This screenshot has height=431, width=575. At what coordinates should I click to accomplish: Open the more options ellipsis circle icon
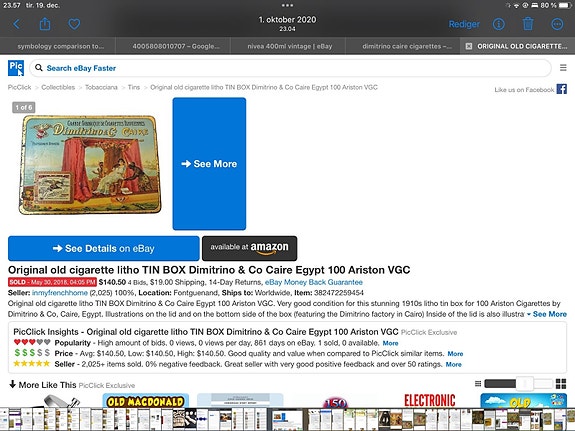(557, 24)
